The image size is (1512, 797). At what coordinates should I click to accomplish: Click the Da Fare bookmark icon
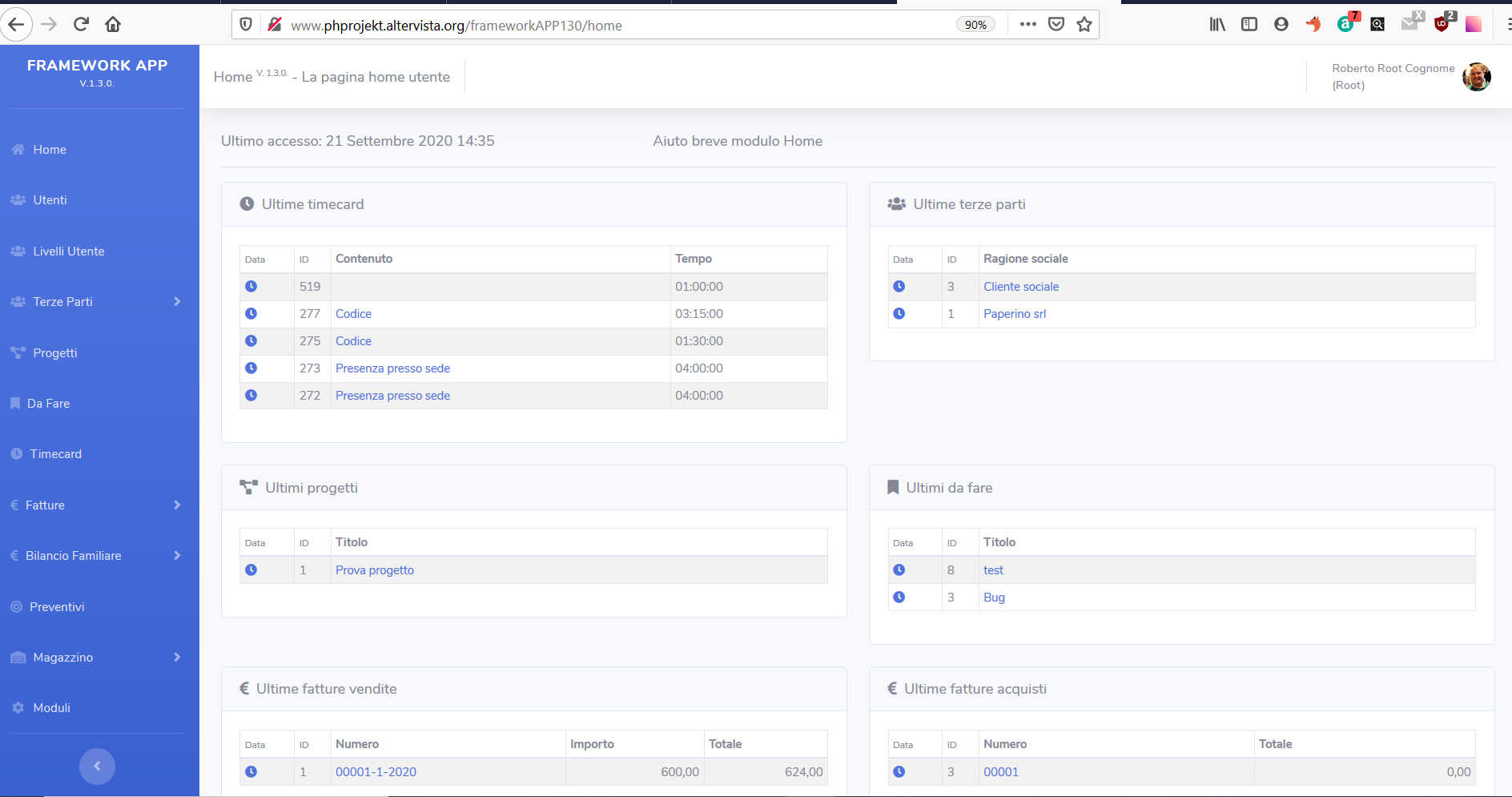(15, 404)
